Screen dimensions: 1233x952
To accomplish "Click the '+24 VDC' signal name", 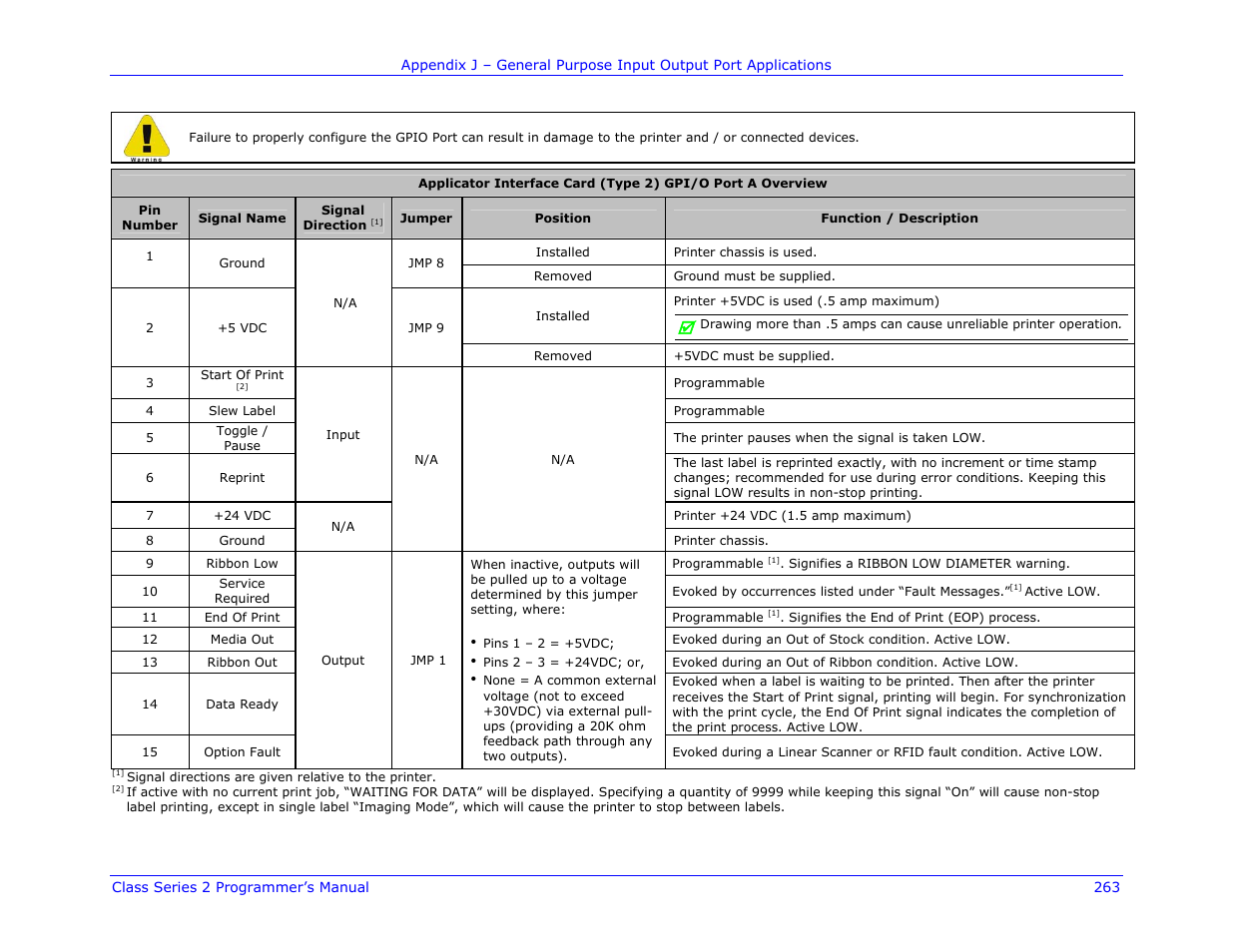I will point(243,516).
